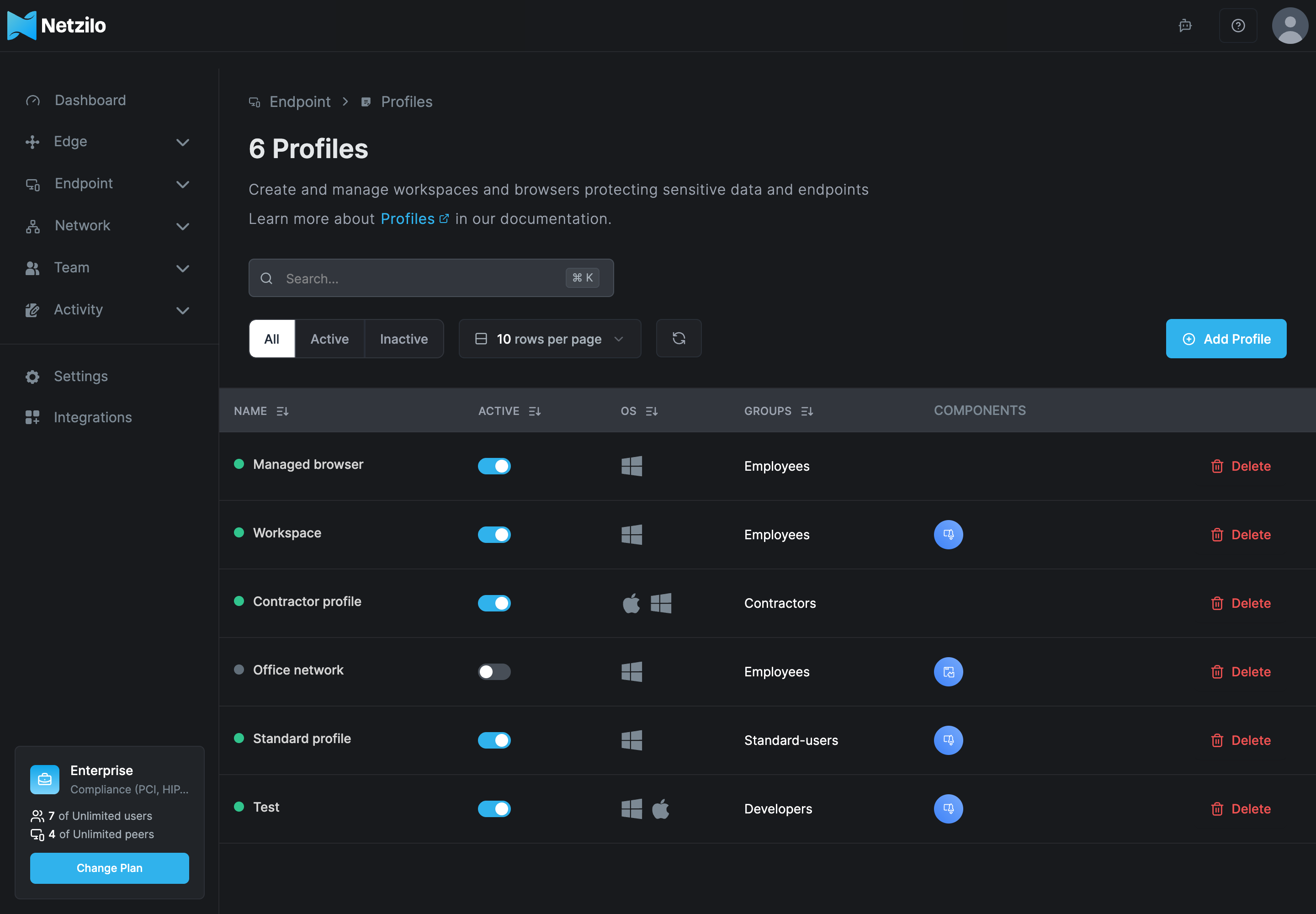
Task: Delete the Managed browser profile
Action: (x=1241, y=466)
